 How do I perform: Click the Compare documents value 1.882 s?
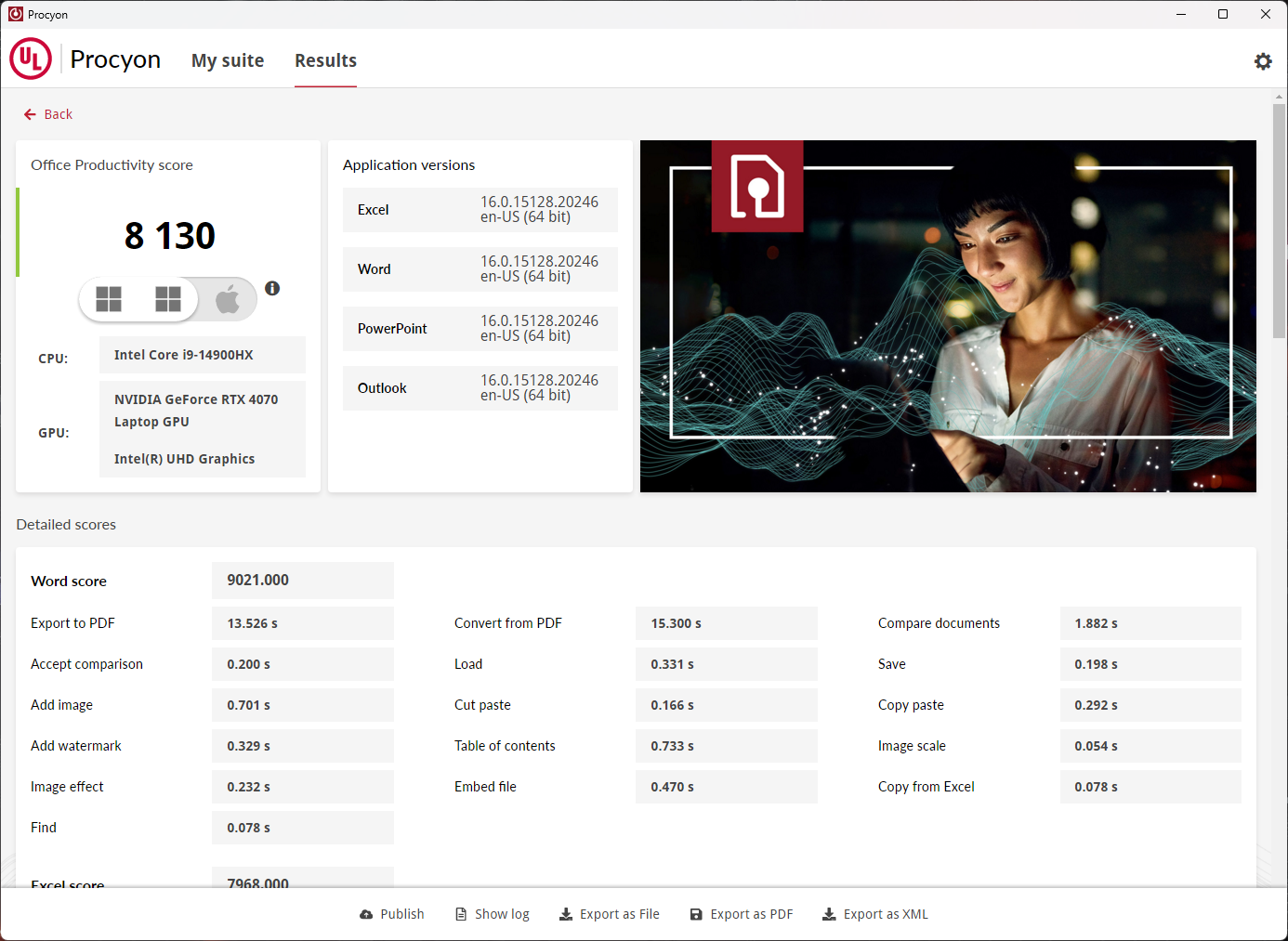[x=1150, y=623]
